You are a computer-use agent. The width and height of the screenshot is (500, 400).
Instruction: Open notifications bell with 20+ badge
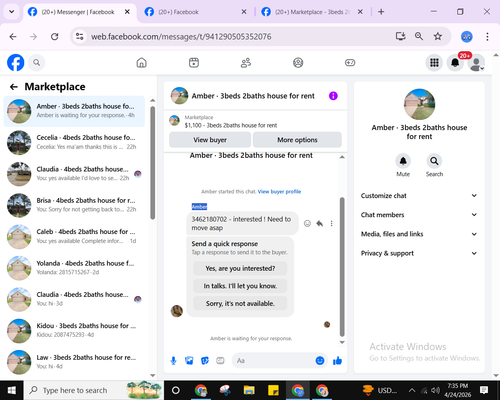(455, 62)
